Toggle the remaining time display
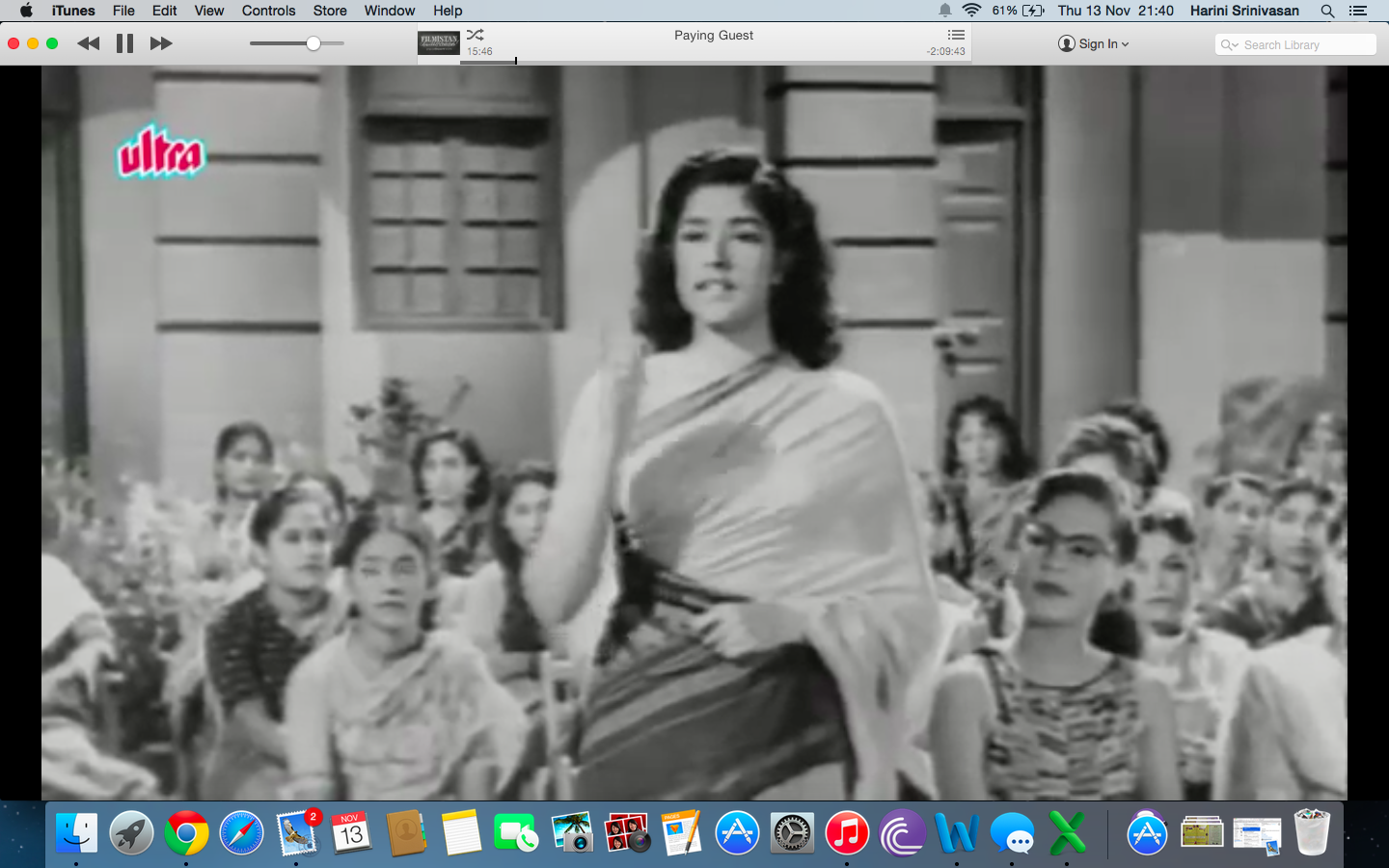1389x868 pixels. pos(945,52)
